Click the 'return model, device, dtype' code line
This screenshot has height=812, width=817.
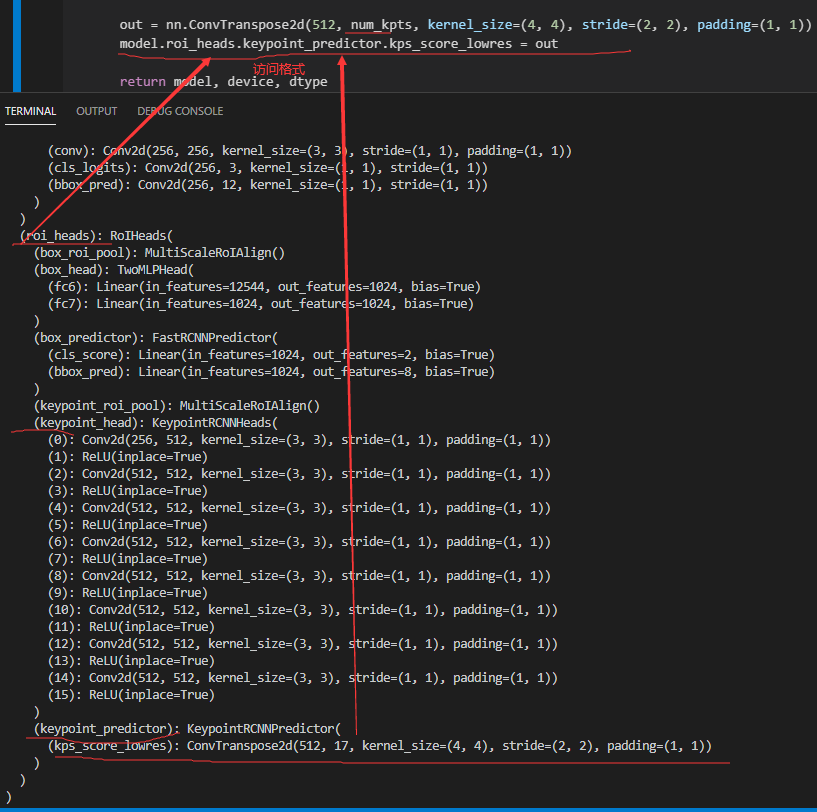tap(224, 82)
